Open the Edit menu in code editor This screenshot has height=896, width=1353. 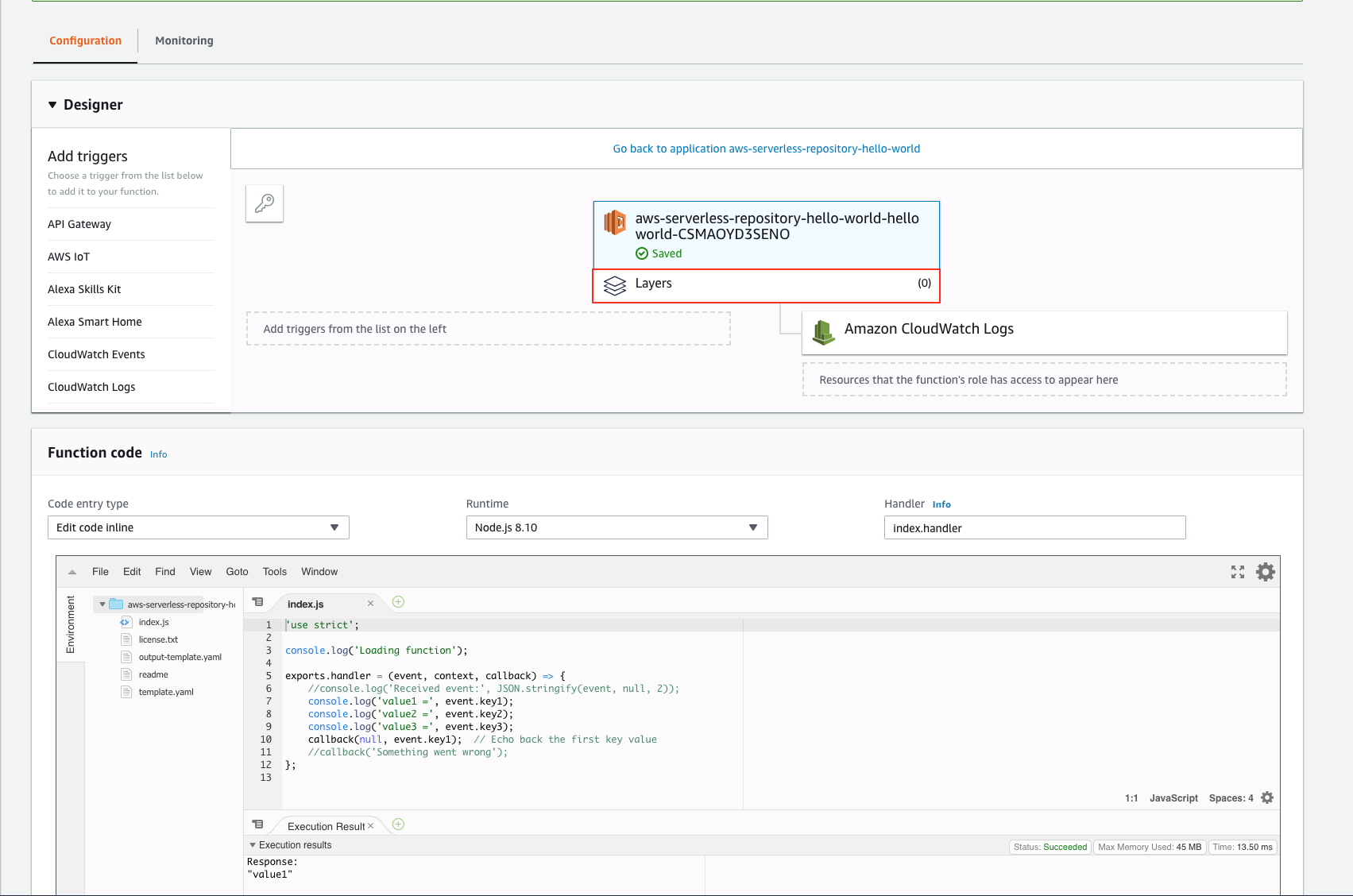click(132, 572)
